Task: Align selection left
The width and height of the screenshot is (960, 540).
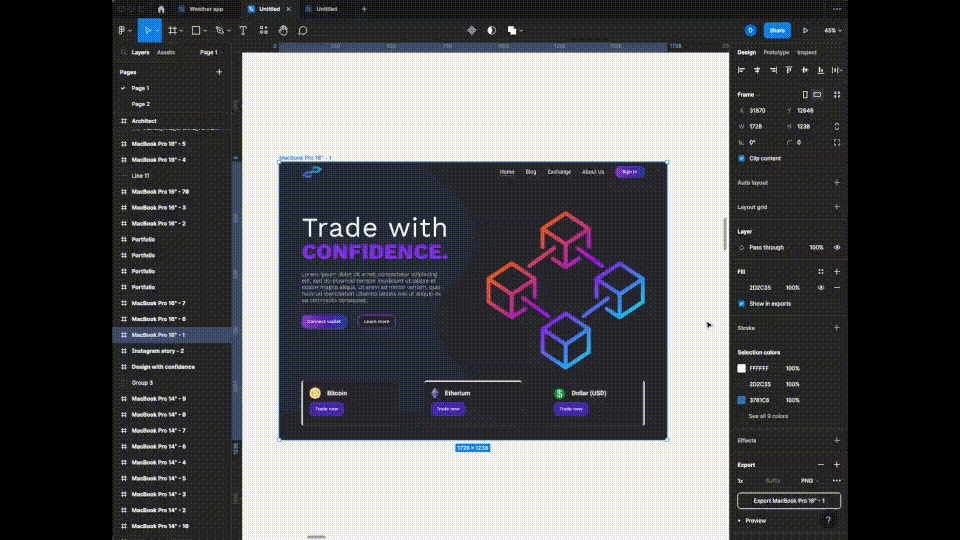Action: [741, 70]
